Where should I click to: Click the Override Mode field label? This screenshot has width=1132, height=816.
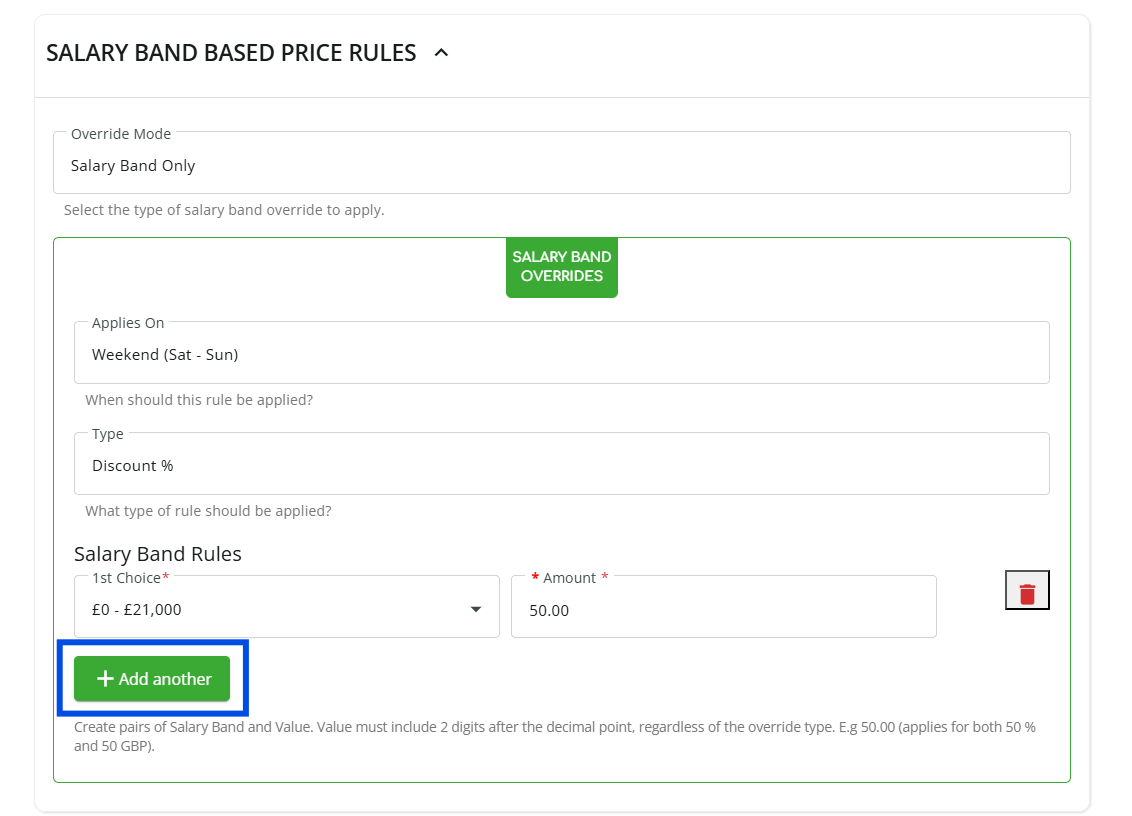(x=121, y=134)
